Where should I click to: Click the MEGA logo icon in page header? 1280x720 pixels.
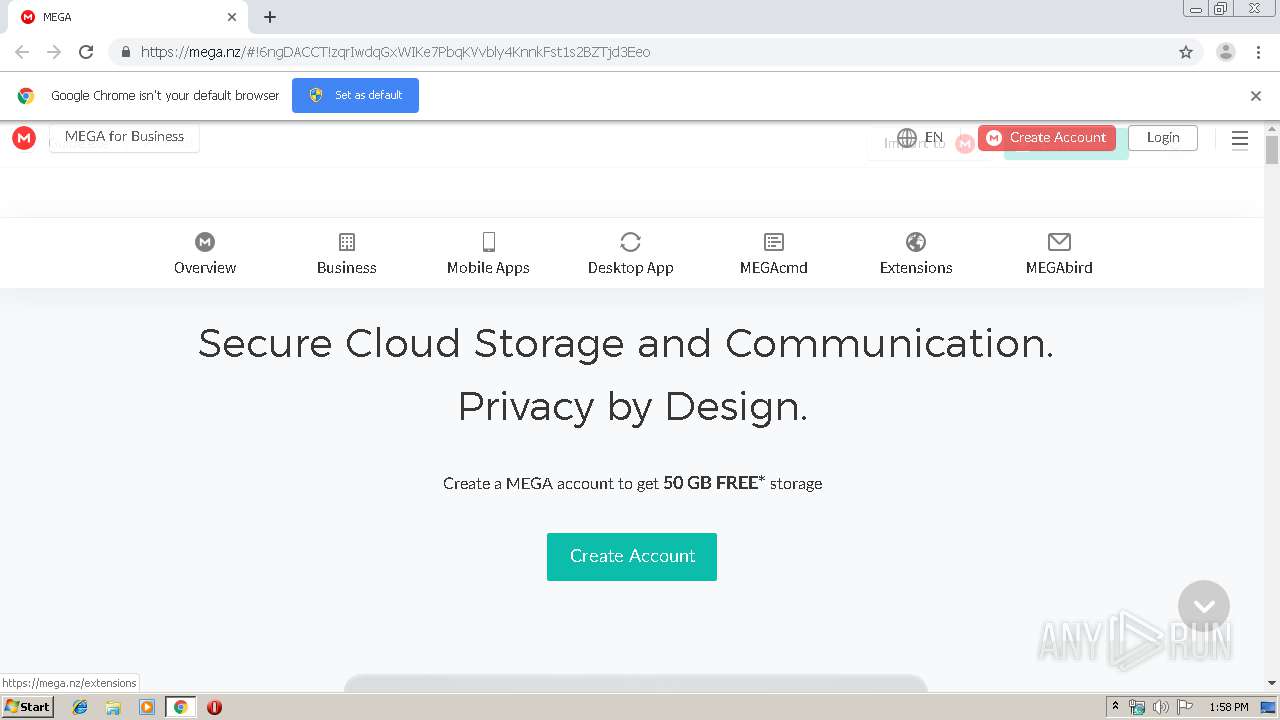(x=24, y=138)
